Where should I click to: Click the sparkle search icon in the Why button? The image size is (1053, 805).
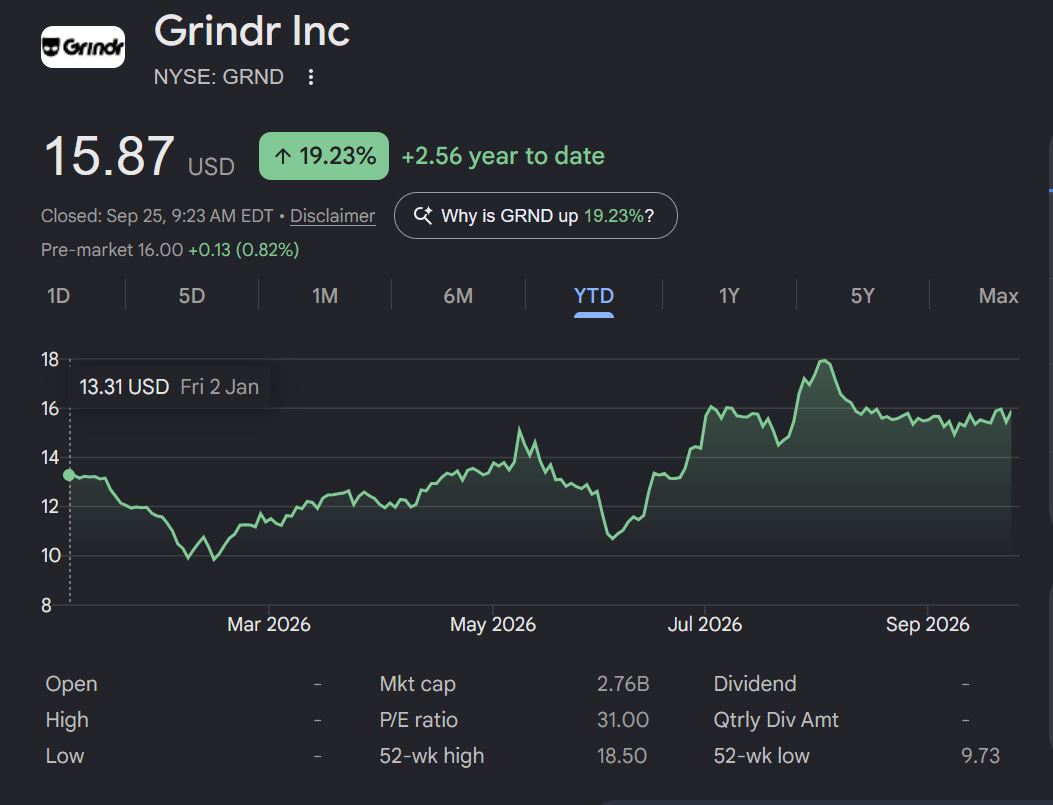click(x=423, y=216)
